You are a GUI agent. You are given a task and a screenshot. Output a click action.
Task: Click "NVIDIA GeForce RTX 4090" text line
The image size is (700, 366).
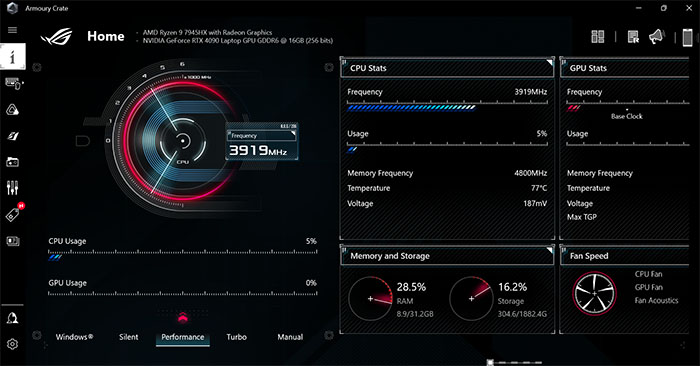coord(238,41)
